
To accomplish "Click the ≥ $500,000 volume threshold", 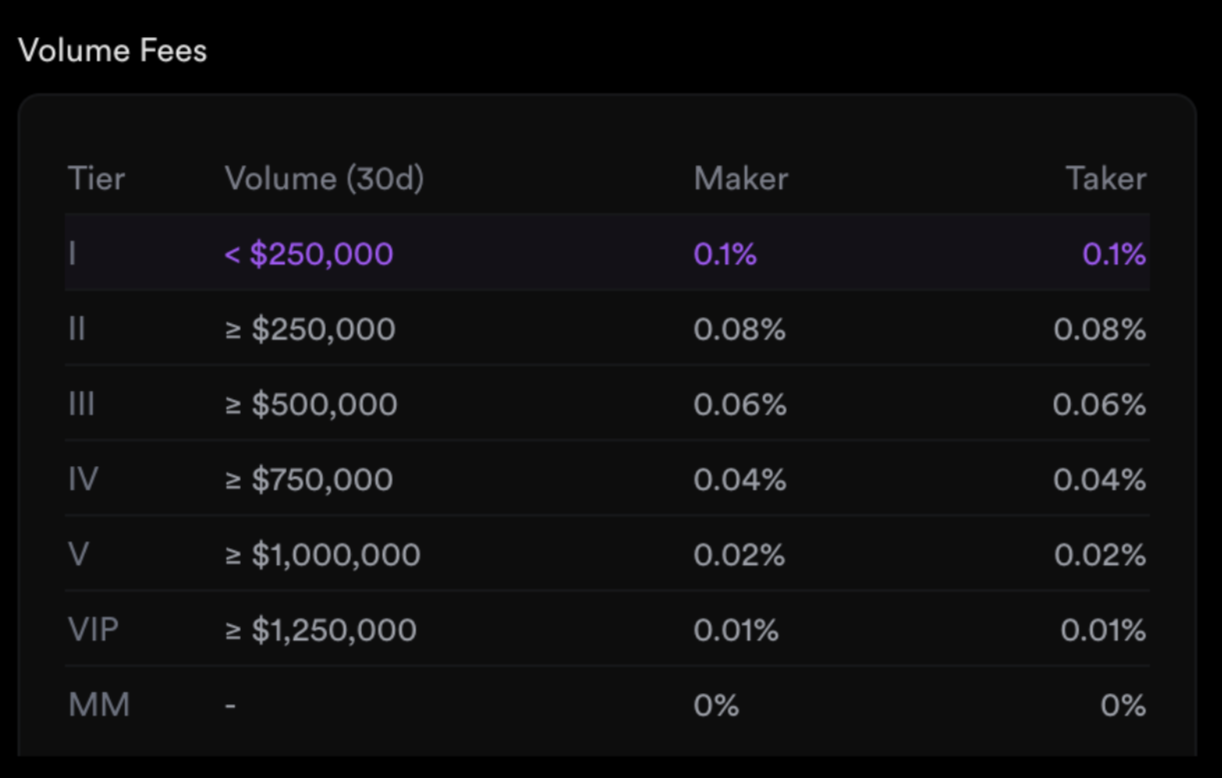I will (x=311, y=404).
